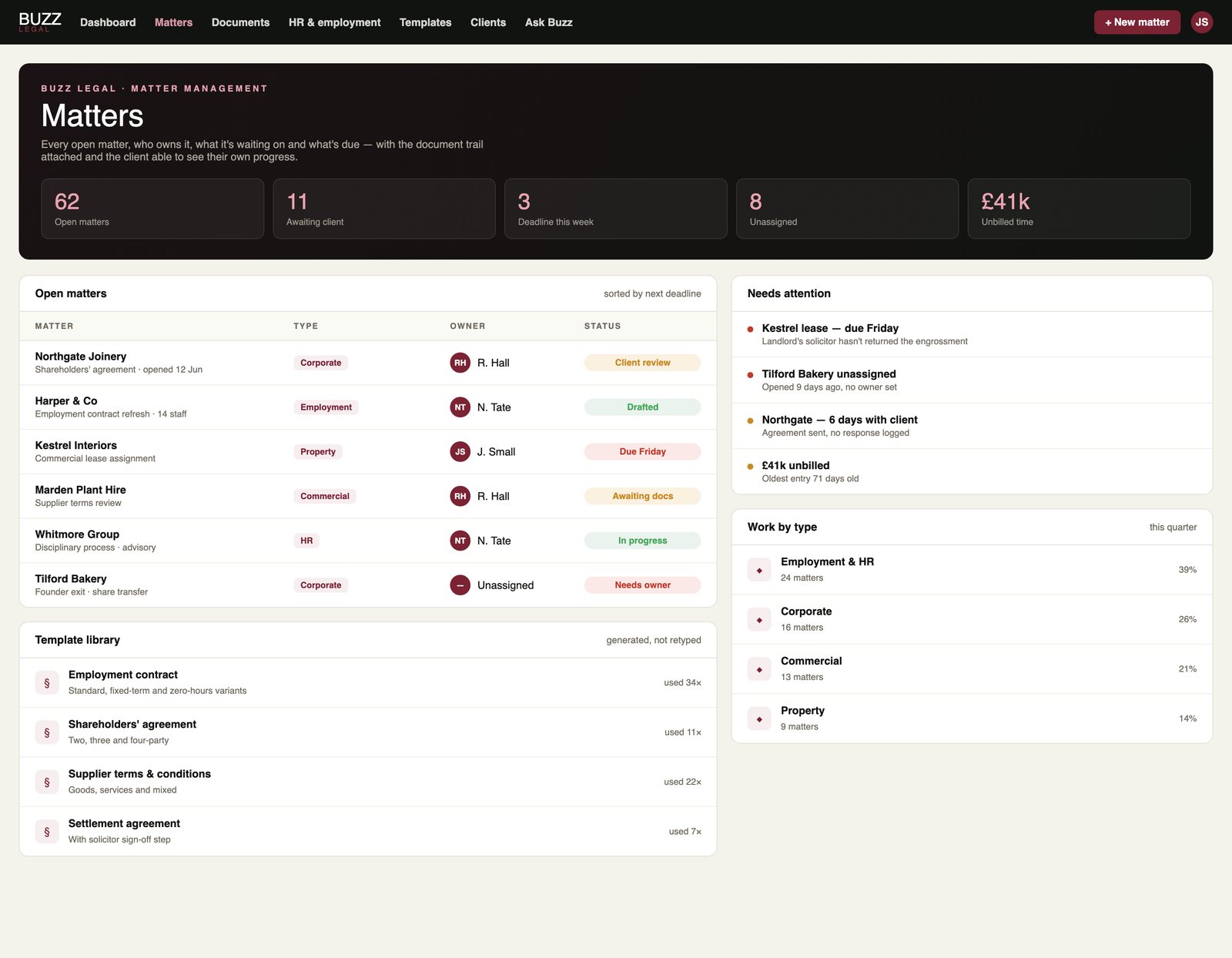Click the Unassigned avatar for Tilford Bakery
The width and height of the screenshot is (1232, 958).
point(460,585)
